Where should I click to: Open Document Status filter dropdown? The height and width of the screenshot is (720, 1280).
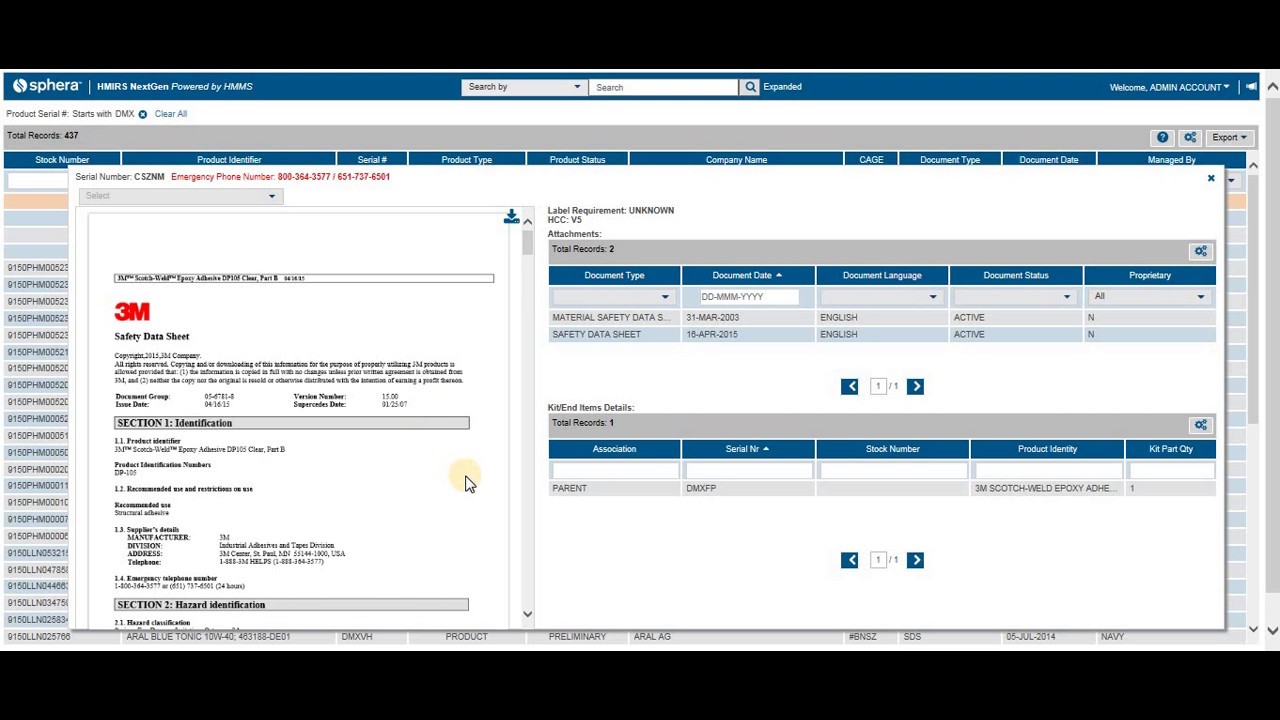click(x=1015, y=297)
